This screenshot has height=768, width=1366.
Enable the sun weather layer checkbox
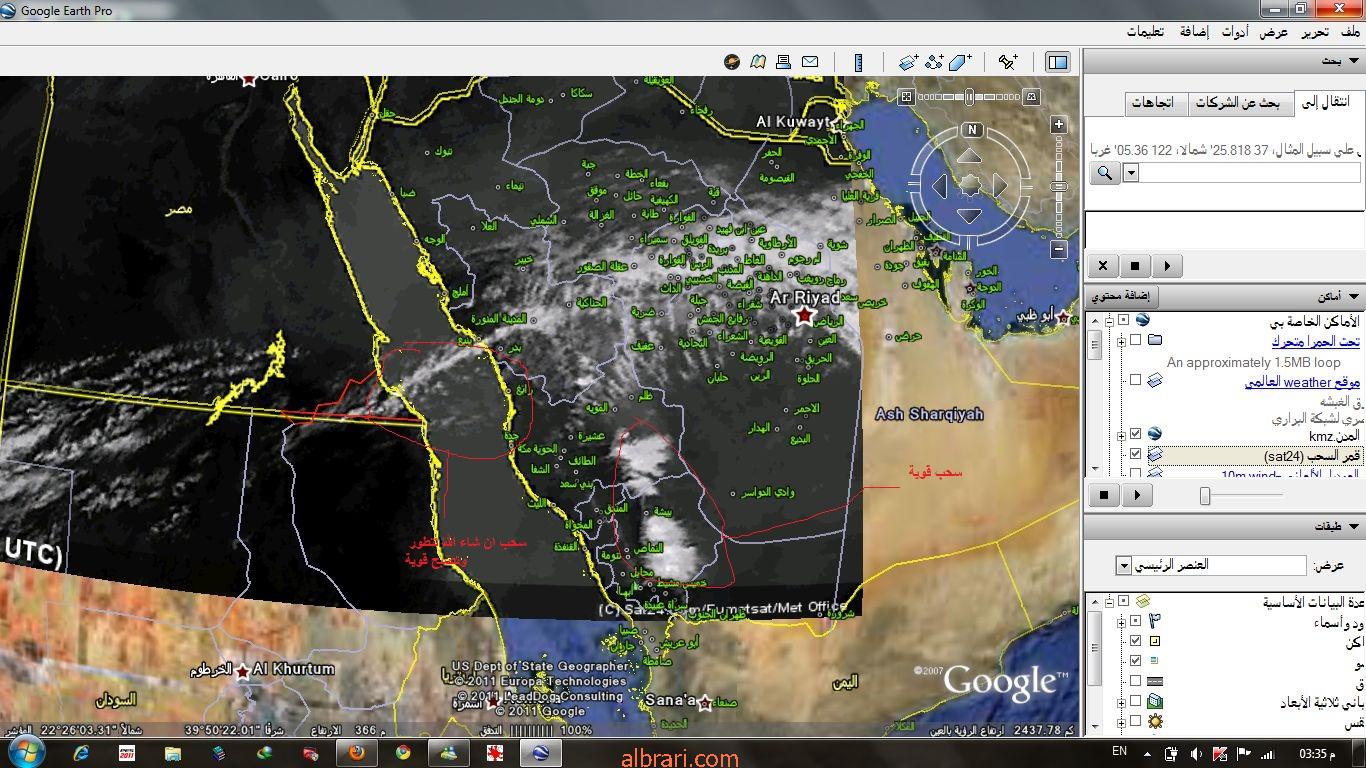1135,722
